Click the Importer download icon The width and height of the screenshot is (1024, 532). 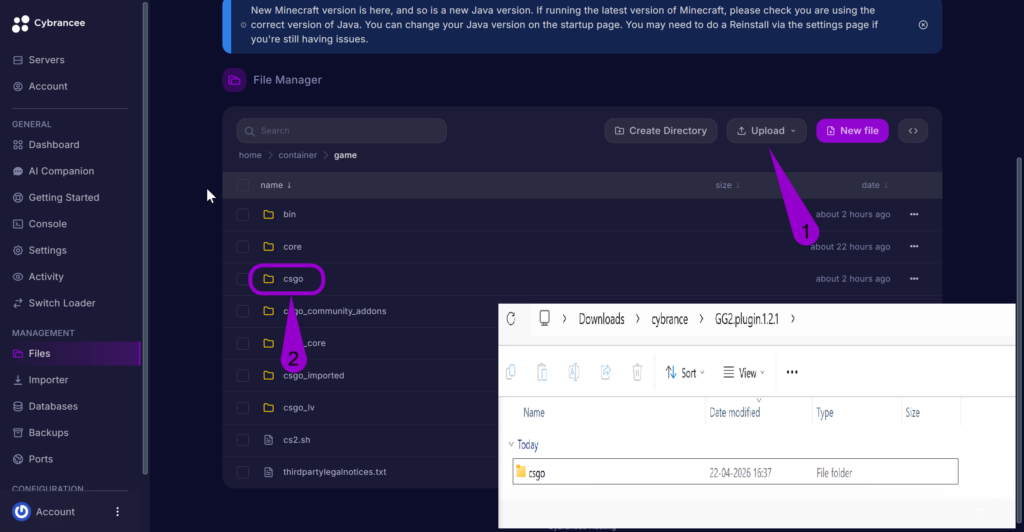[18, 380]
